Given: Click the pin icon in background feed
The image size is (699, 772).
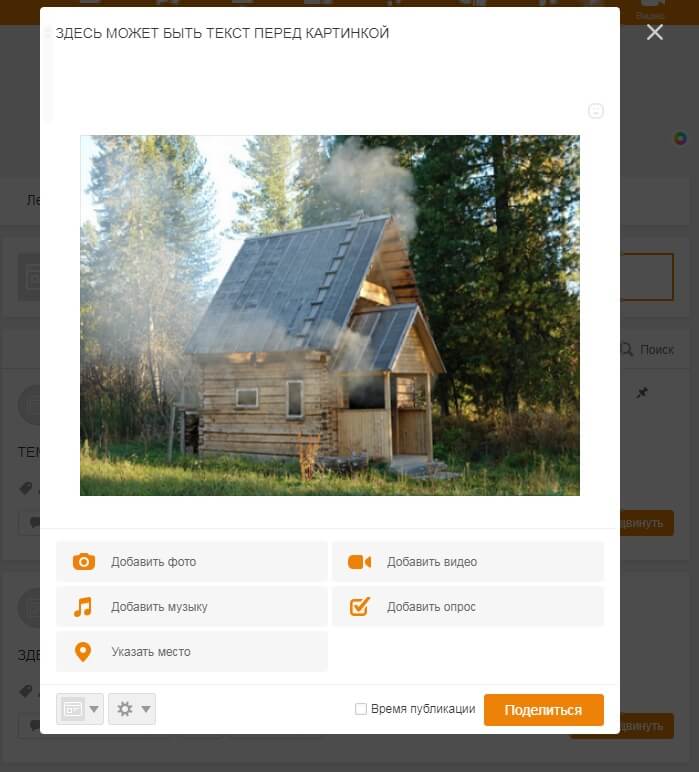Looking at the screenshot, I should pos(641,393).
